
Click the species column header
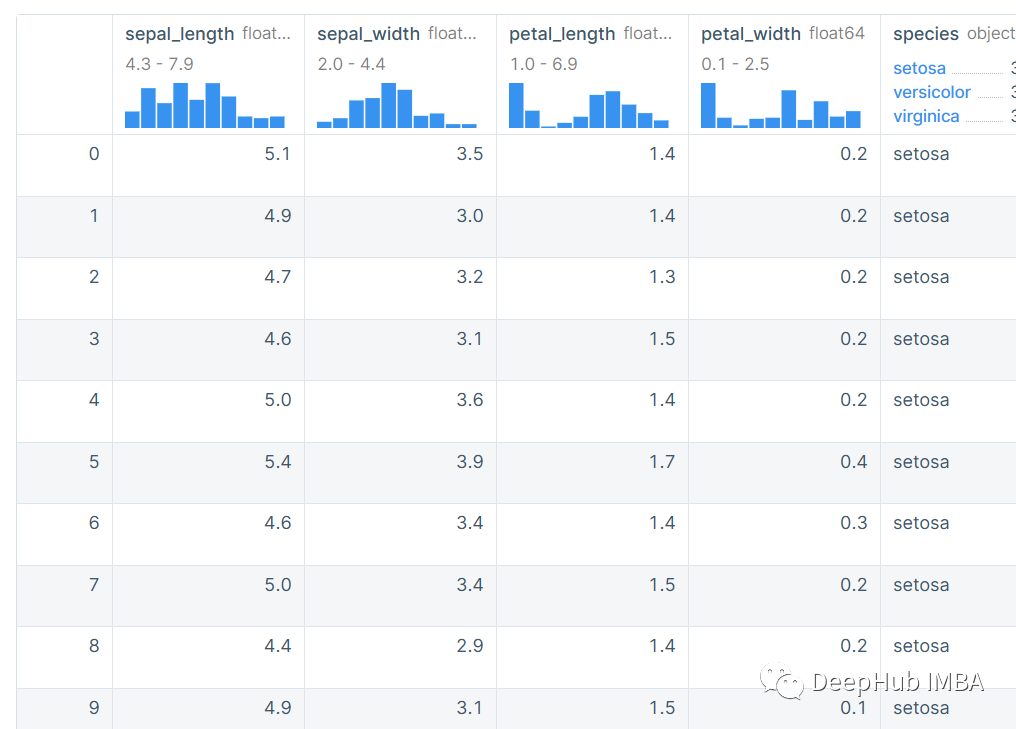[x=926, y=34]
